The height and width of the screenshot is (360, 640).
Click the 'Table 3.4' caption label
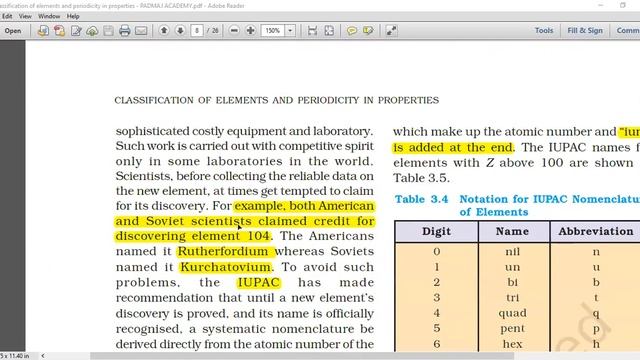pyautogui.click(x=421, y=199)
